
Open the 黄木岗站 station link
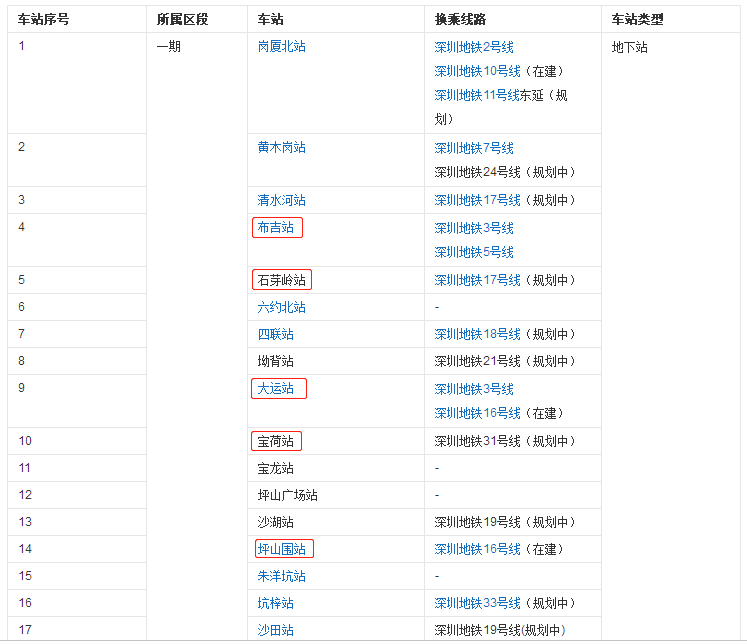pos(281,148)
